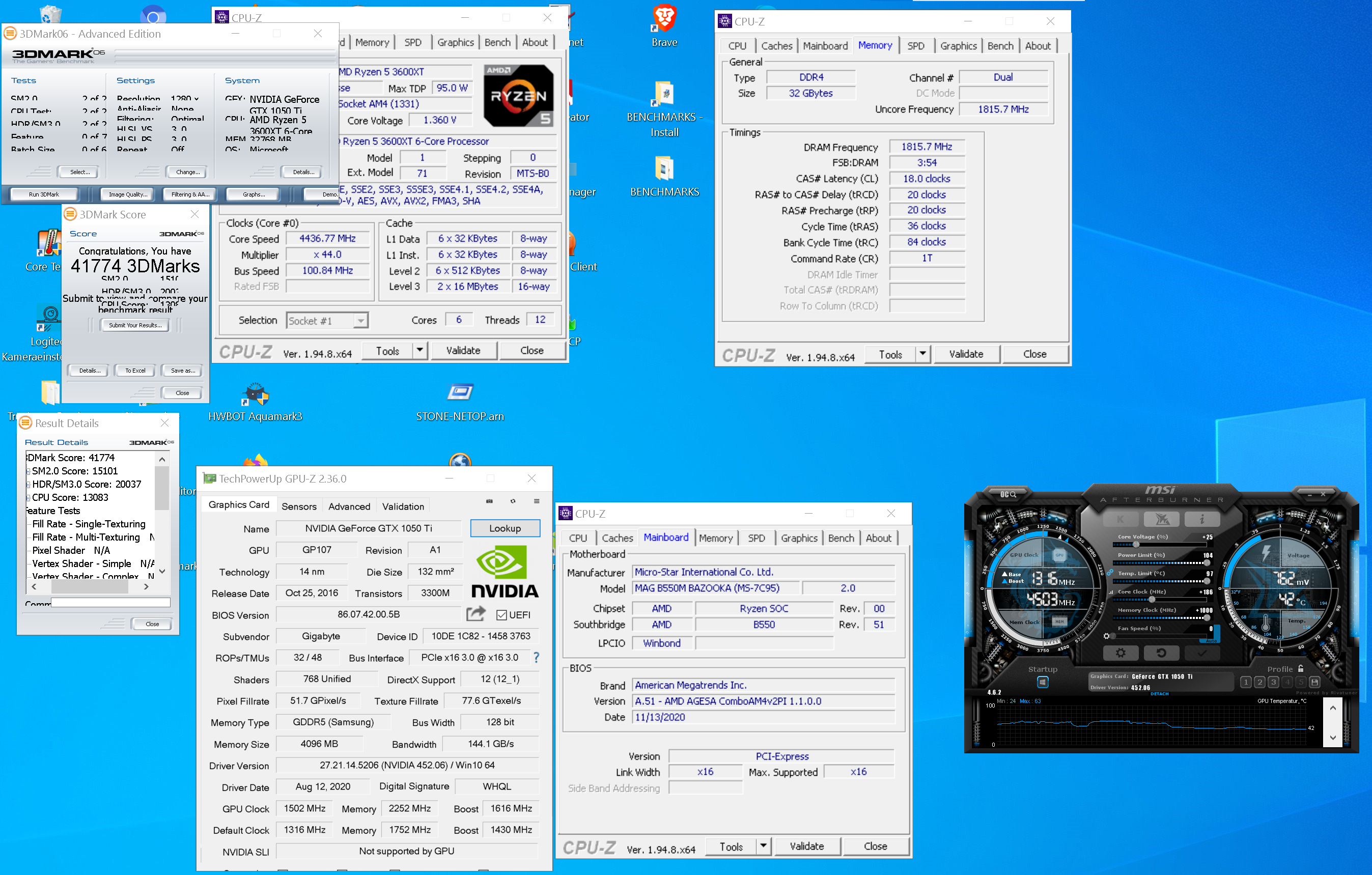Open the Tools dropdown arrow in CPU-Z CPU window
Image resolution: width=1372 pixels, height=875 pixels.
click(x=420, y=350)
